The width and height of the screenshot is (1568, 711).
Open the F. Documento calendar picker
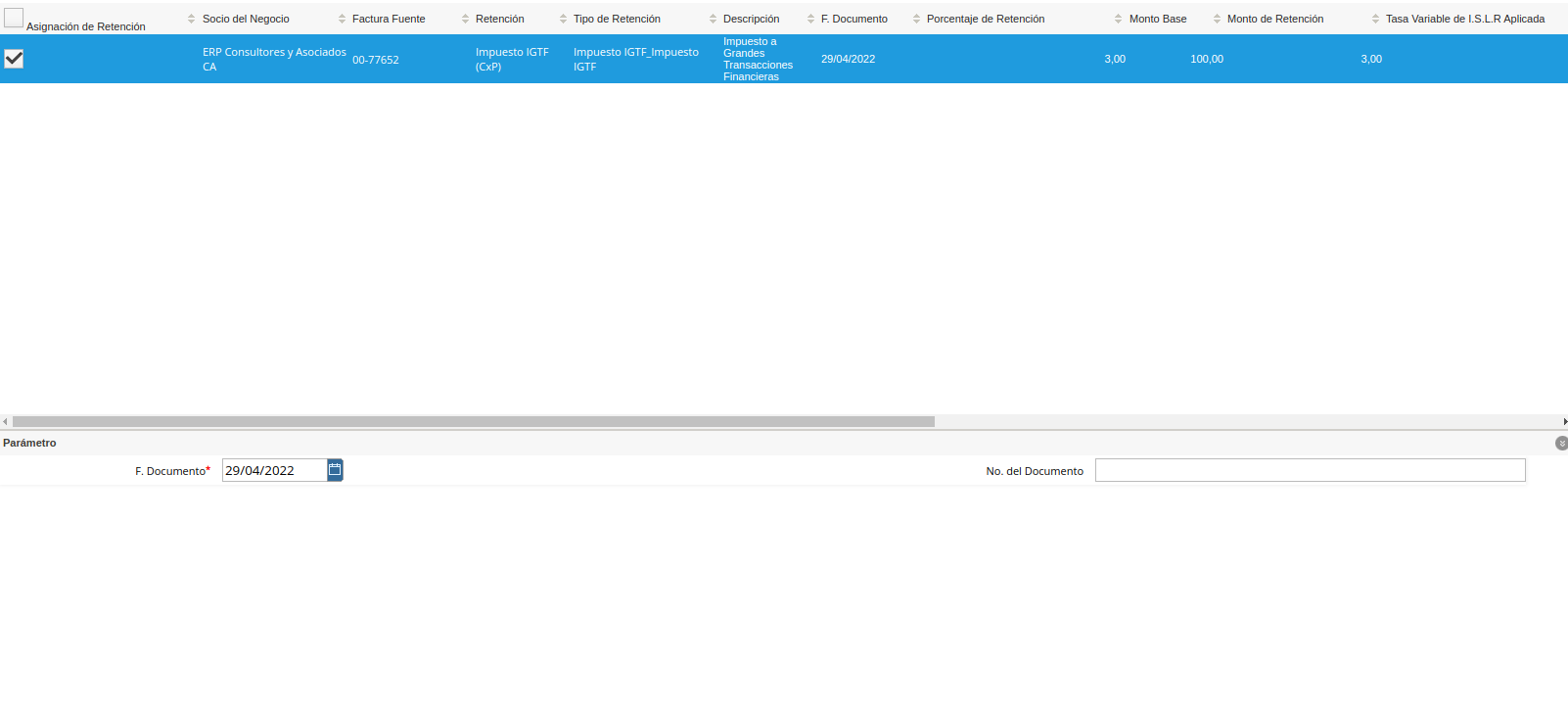pyautogui.click(x=335, y=470)
